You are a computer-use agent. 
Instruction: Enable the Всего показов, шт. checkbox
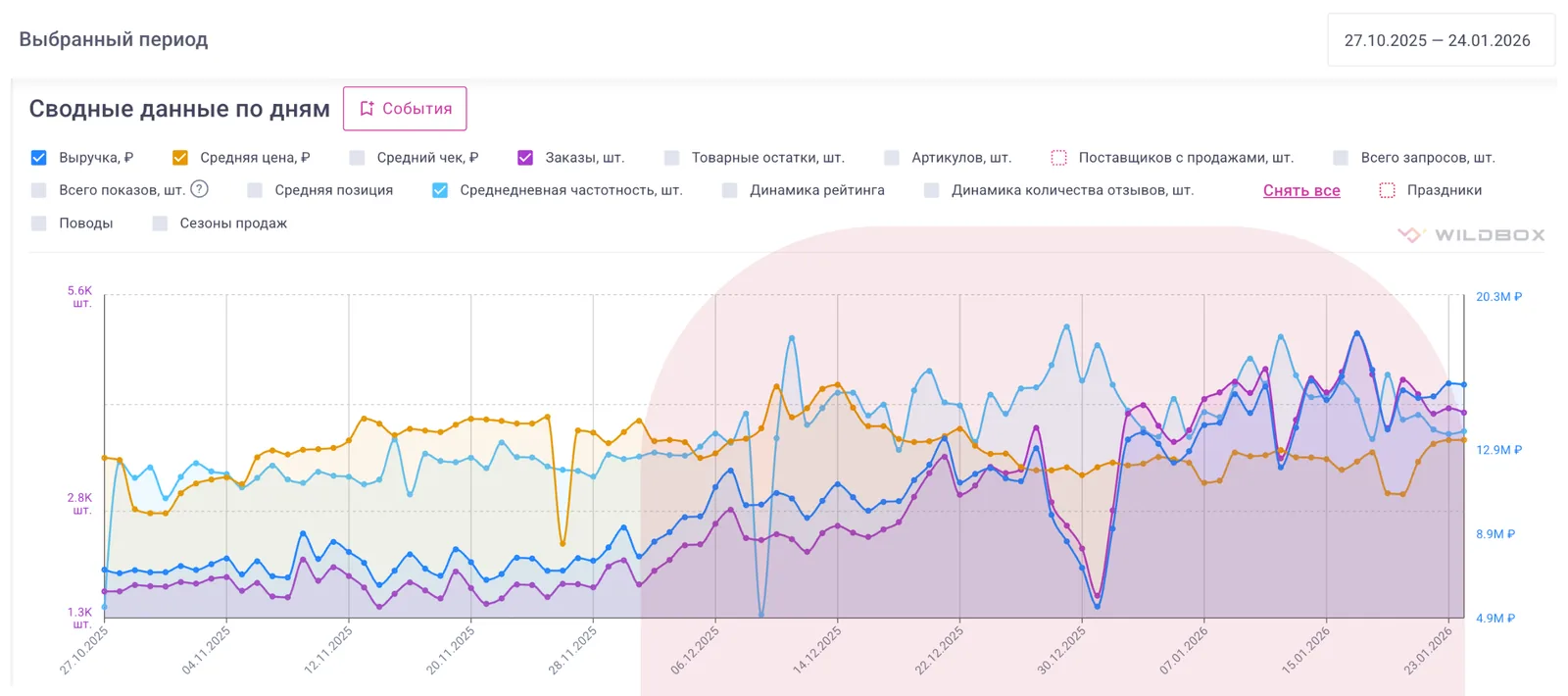point(39,190)
